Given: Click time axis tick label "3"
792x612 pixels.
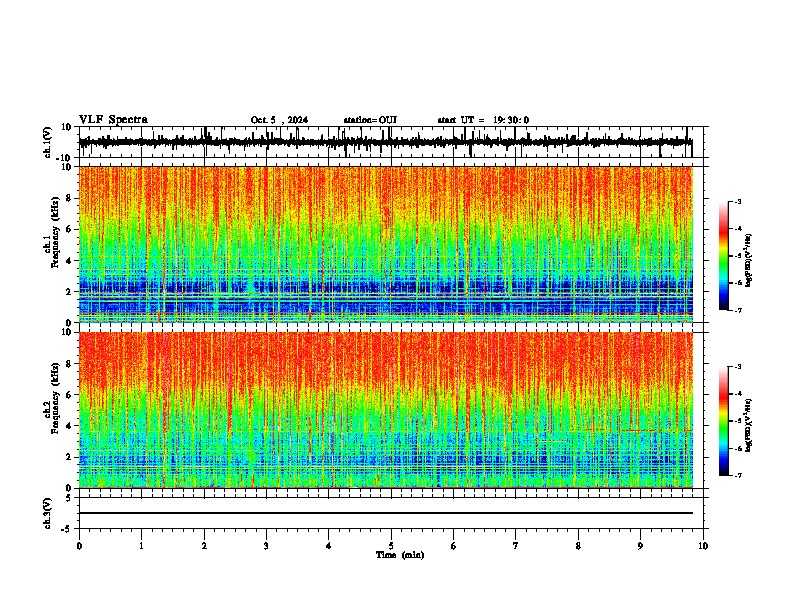Looking at the screenshot, I should (266, 546).
